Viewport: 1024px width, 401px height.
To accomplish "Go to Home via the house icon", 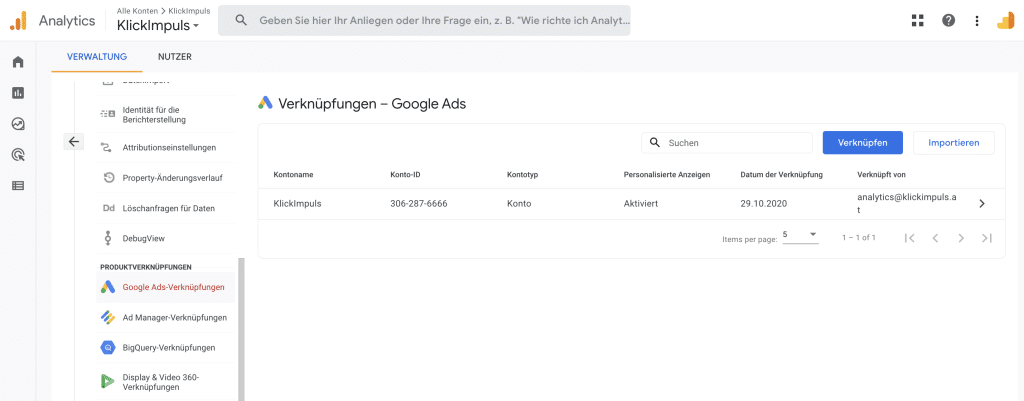I will pos(18,62).
